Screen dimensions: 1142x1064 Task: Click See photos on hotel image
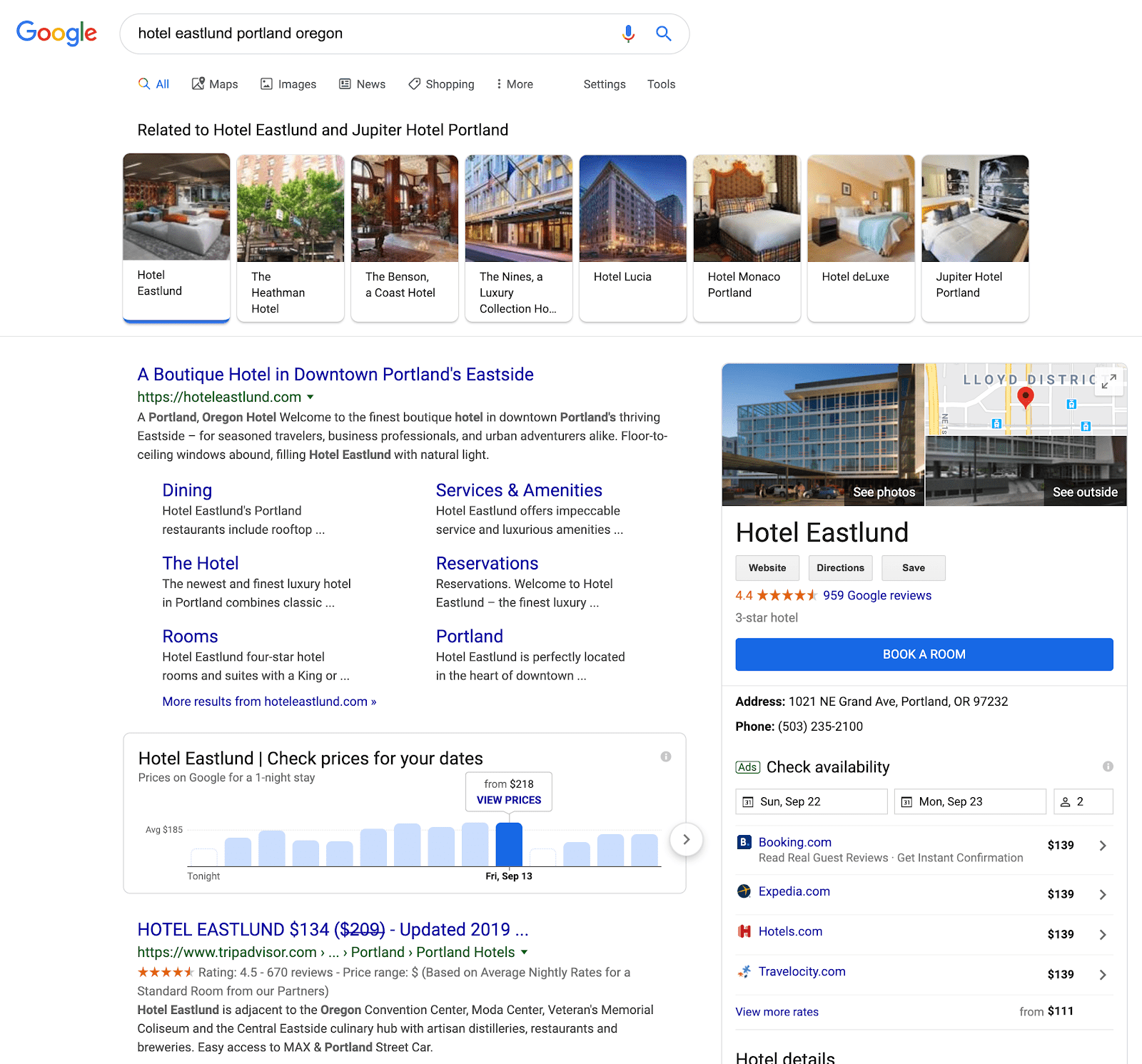click(884, 492)
